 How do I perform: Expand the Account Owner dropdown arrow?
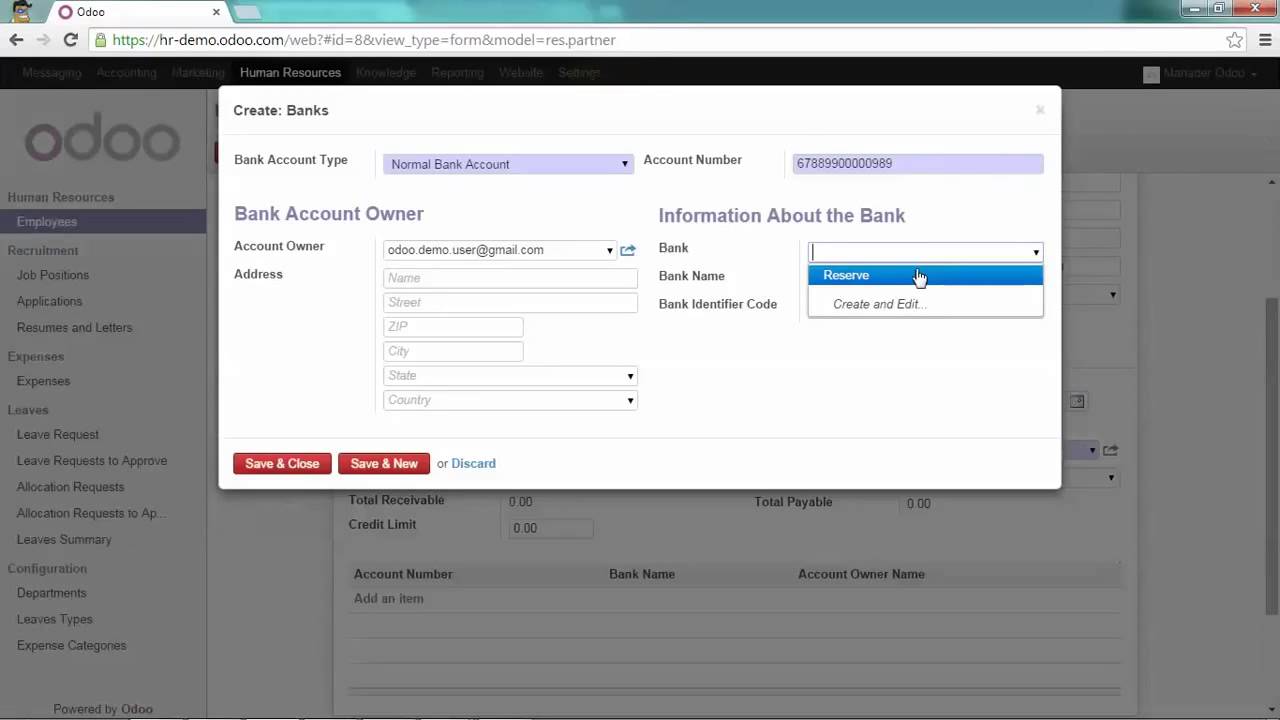coord(609,251)
